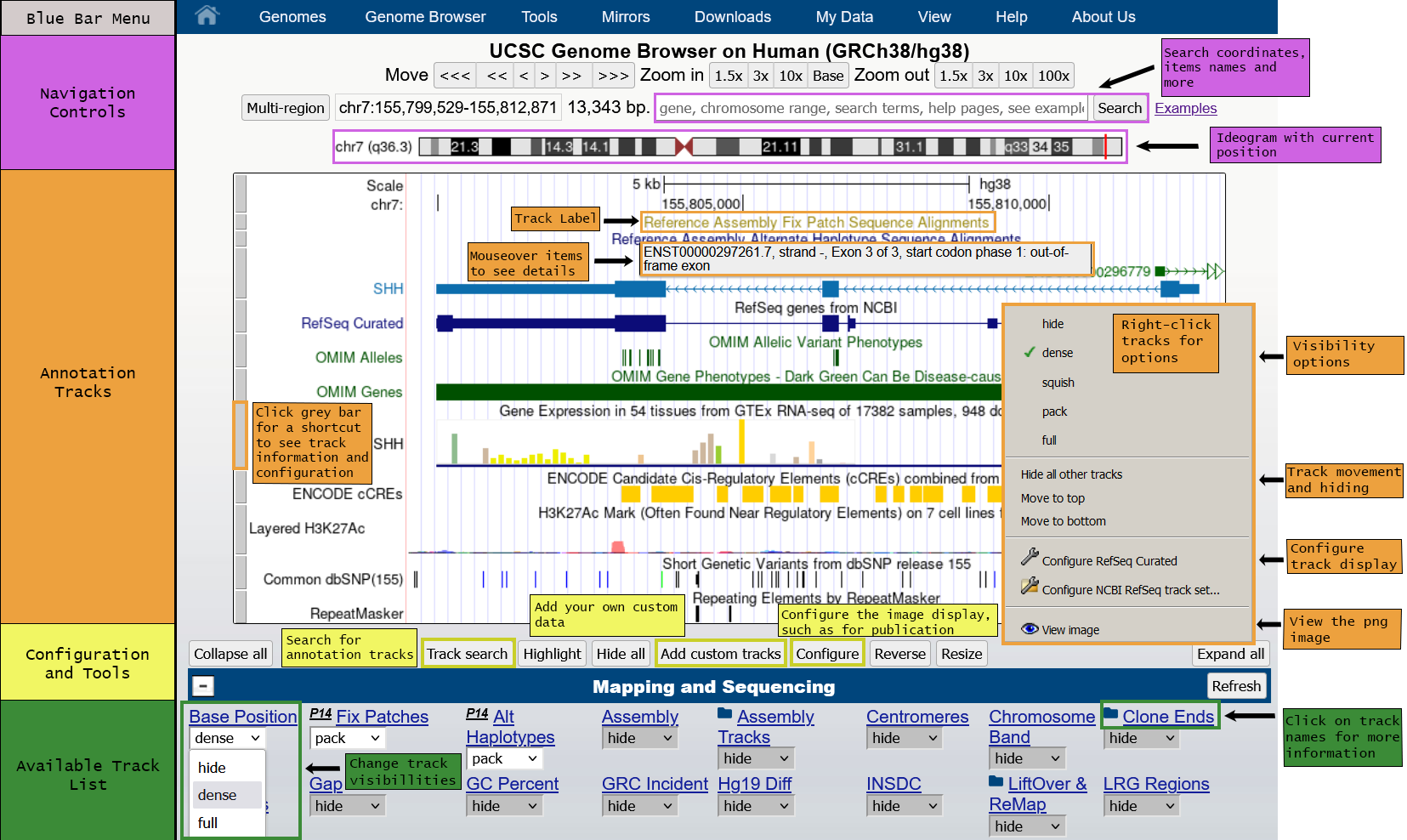Image resolution: width=1407 pixels, height=840 pixels.
Task: Click the folder icon beside Assembly Tracks
Action: coord(724,714)
